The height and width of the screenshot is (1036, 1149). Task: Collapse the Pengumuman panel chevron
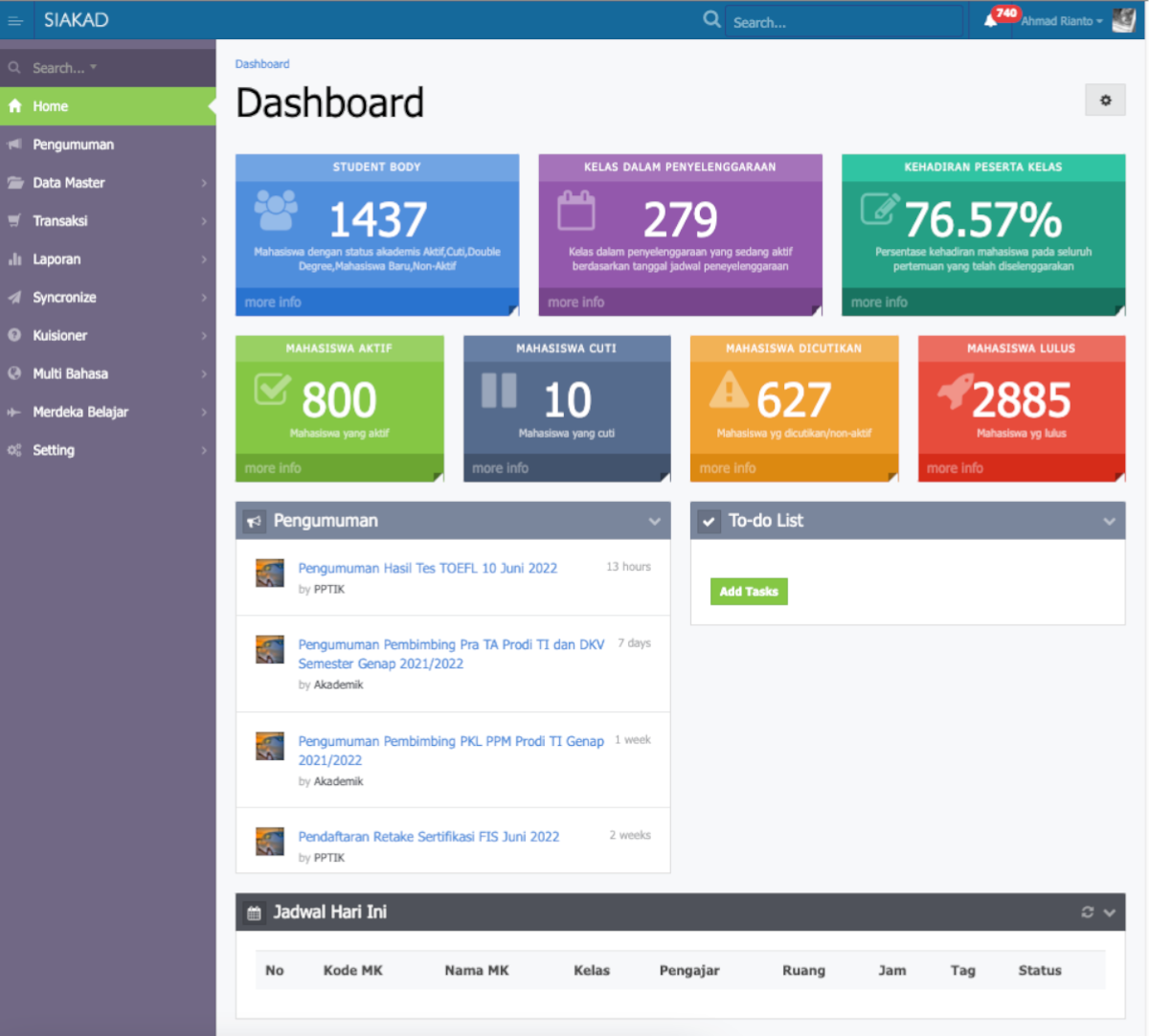[x=655, y=522]
